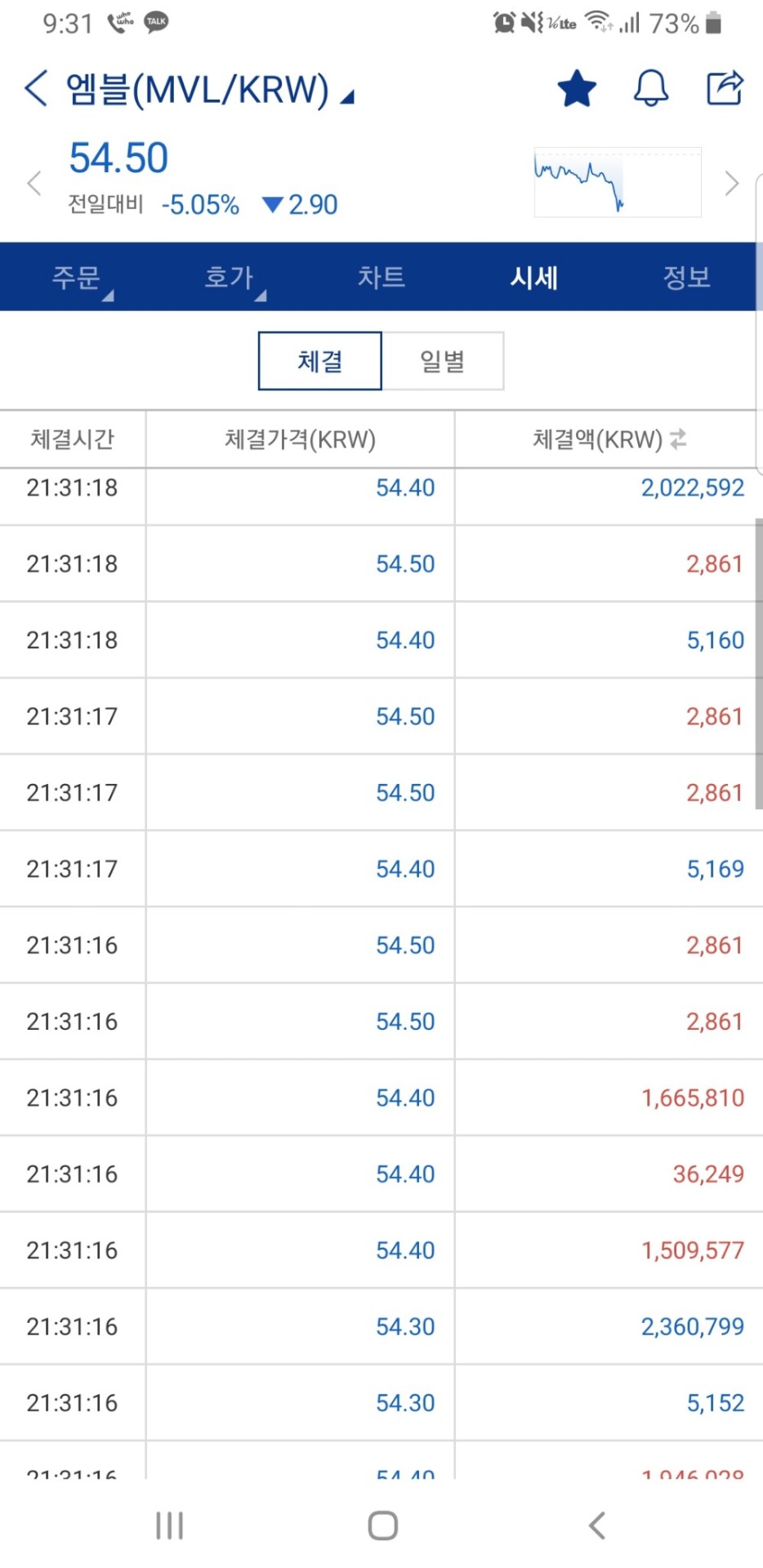Select the 일별 view button

[x=443, y=361]
